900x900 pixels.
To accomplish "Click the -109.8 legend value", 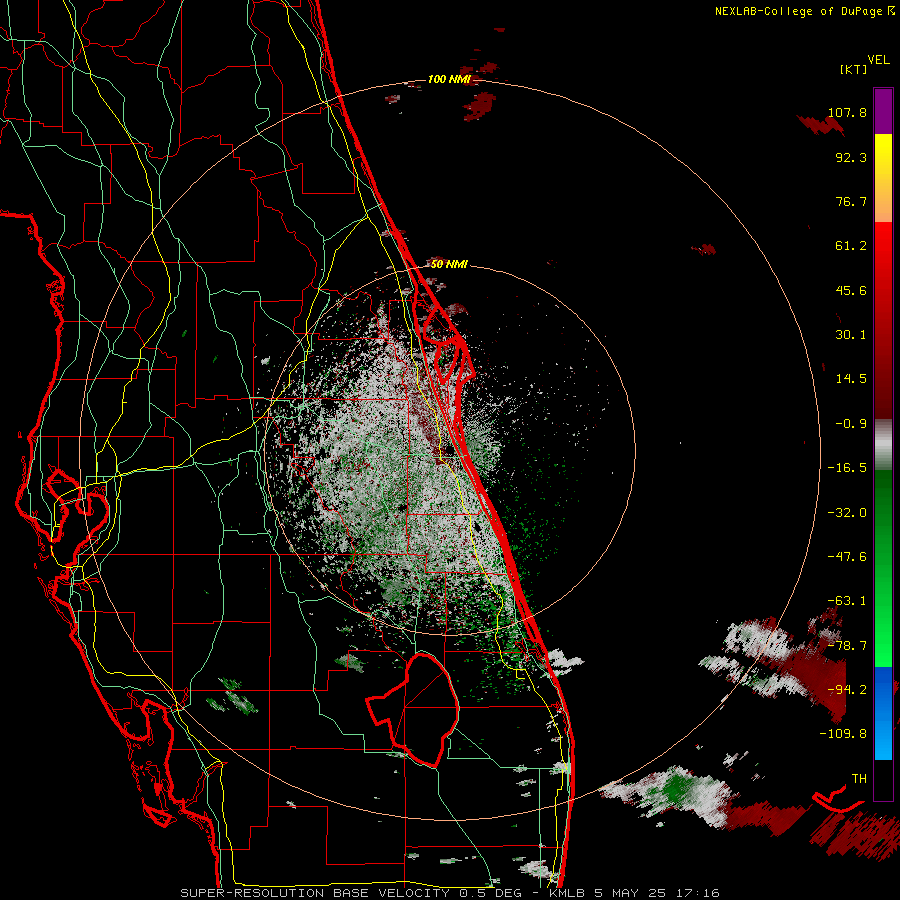I will pyautogui.click(x=843, y=734).
